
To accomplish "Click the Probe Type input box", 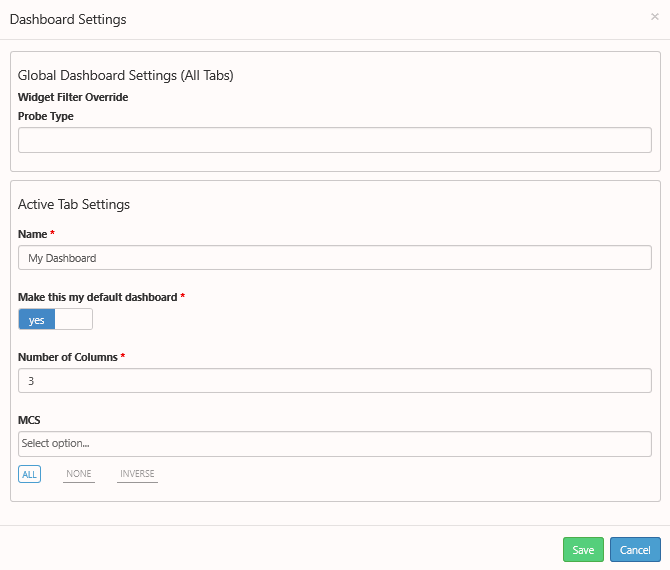I will [335, 140].
